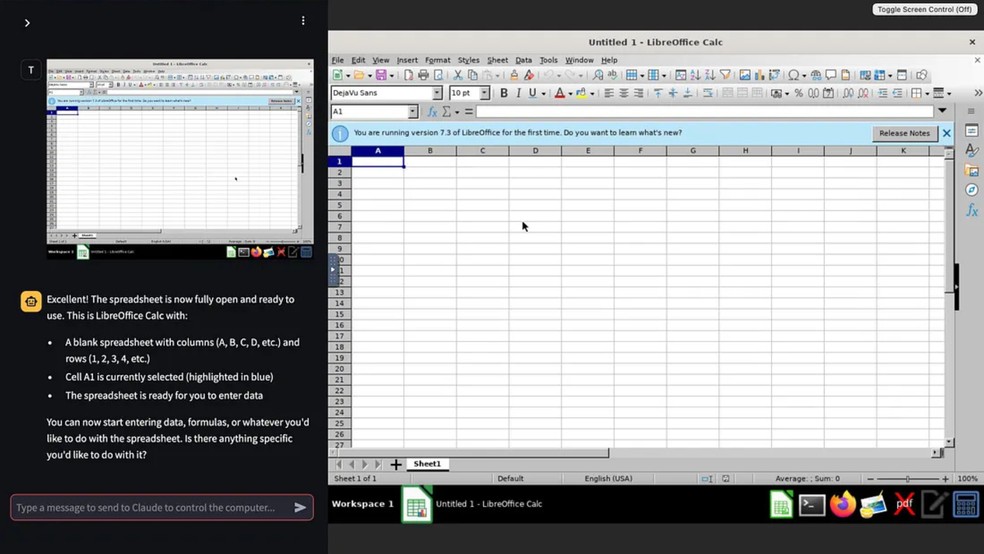
Task: Toggle selection mode in status bar
Action: pyautogui.click(x=706, y=479)
